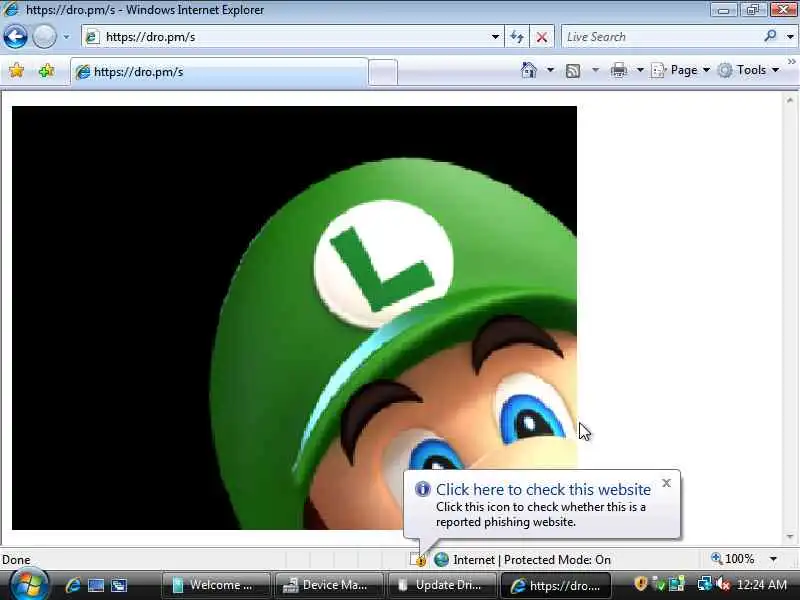The width and height of the screenshot is (800, 600).
Task: Go to the Home page icon
Action: (529, 70)
